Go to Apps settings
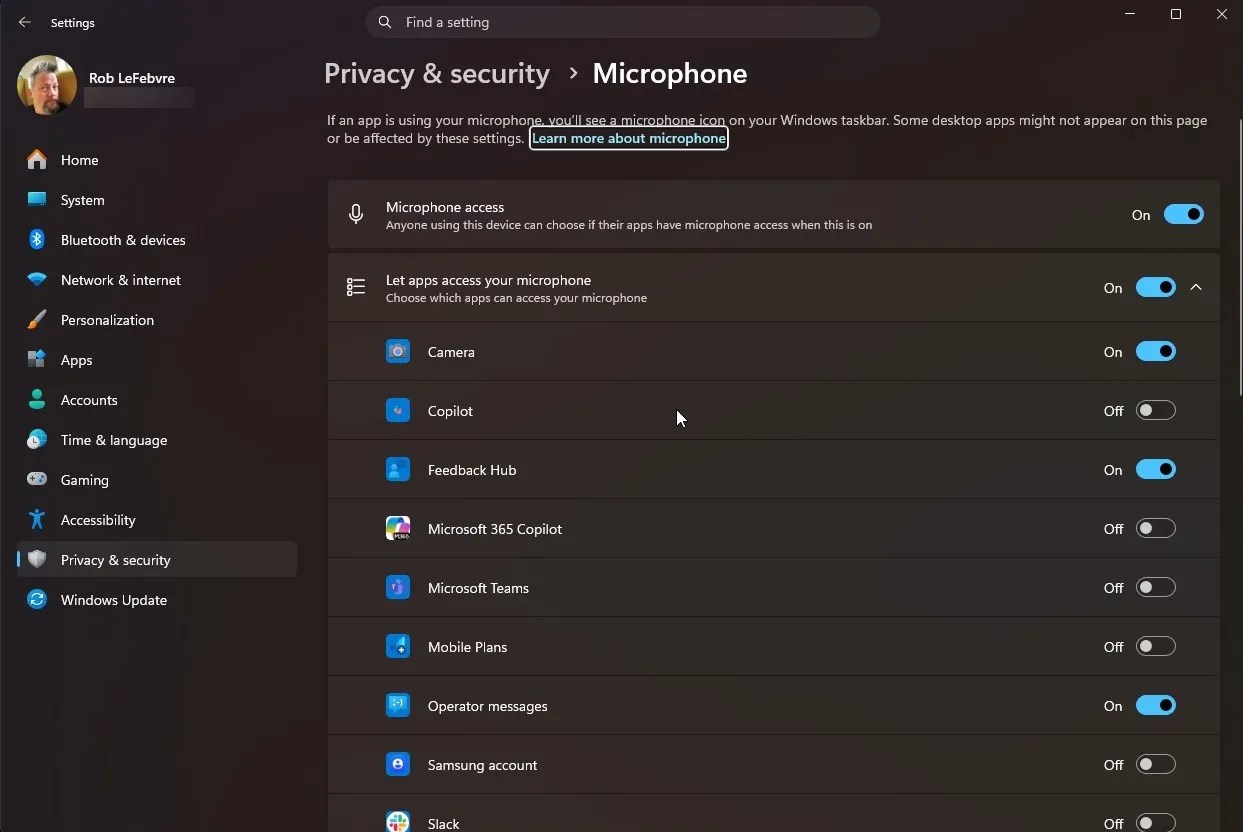 pyautogui.click(x=157, y=360)
